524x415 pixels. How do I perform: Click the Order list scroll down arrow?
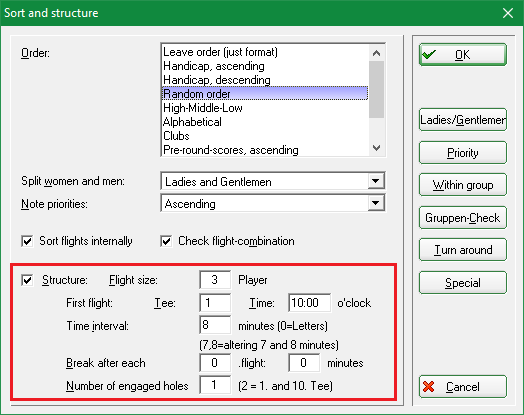coord(377,148)
